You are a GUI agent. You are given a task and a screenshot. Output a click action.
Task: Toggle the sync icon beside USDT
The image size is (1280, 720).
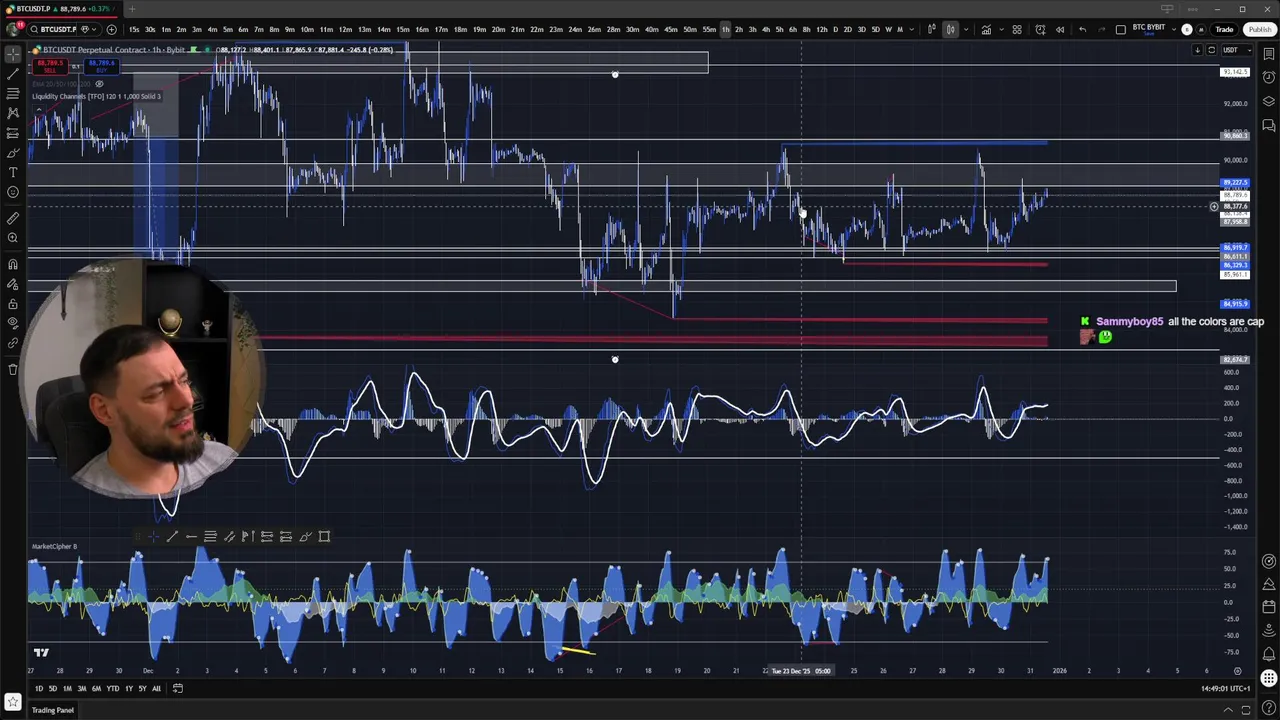click(x=1211, y=50)
